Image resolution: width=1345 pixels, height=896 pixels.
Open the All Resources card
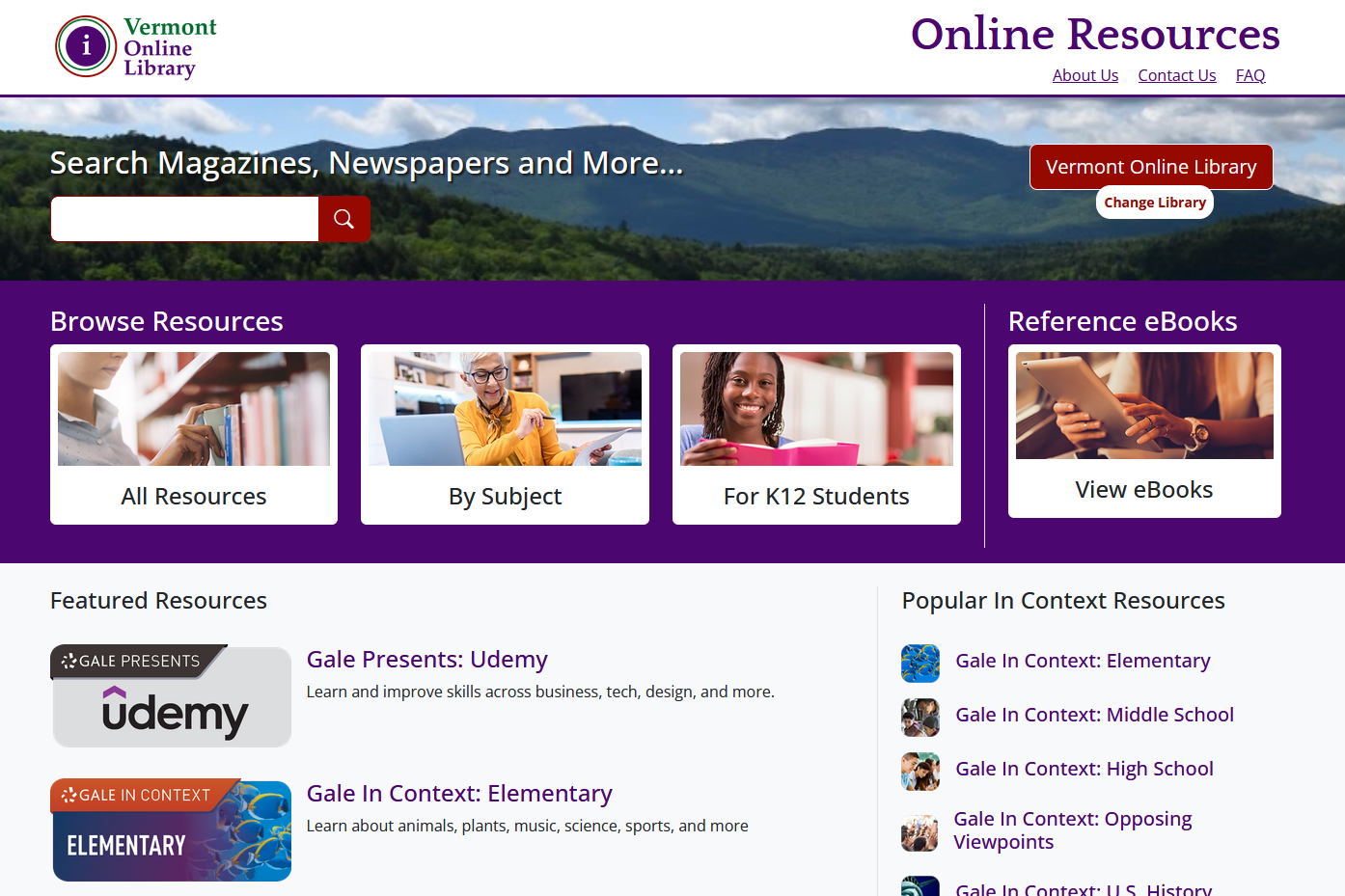(x=194, y=434)
